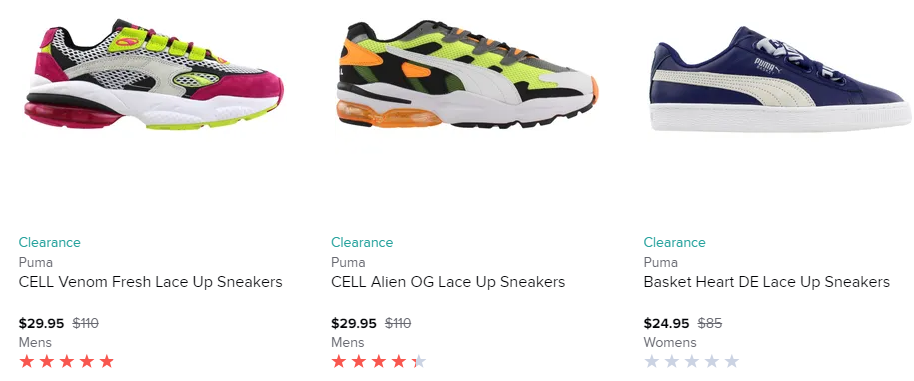Image resolution: width=914 pixels, height=381 pixels.
Task: Click the Clearance label above Basket Heart DE
Action: [674, 242]
